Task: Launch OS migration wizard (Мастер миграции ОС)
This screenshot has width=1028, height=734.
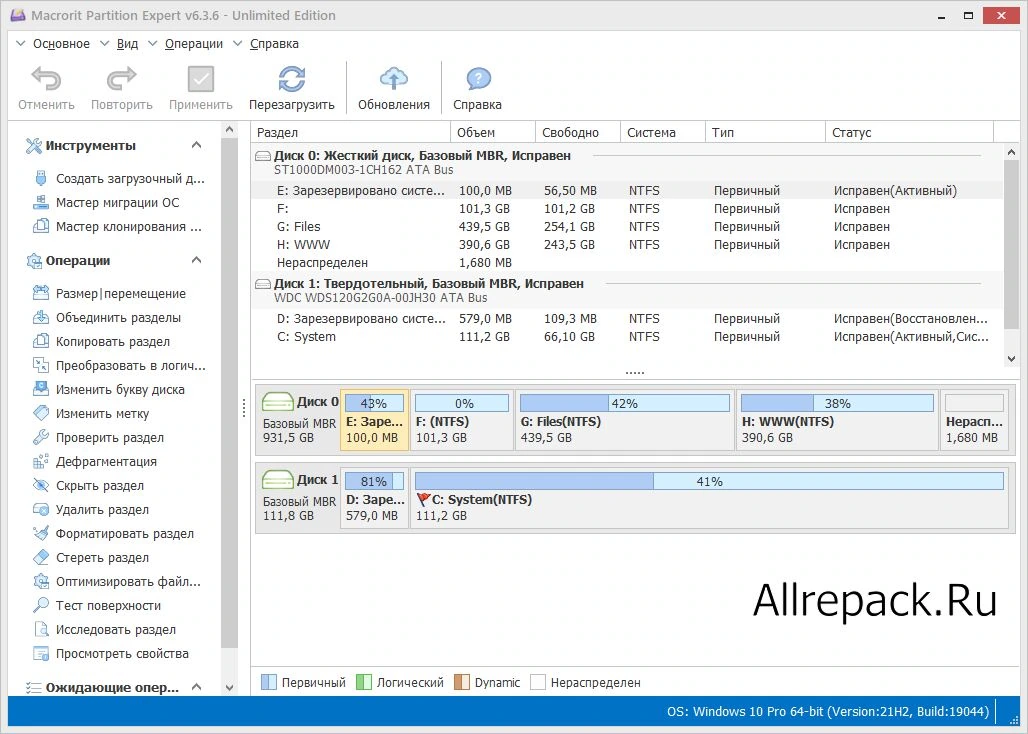Action: (106, 203)
